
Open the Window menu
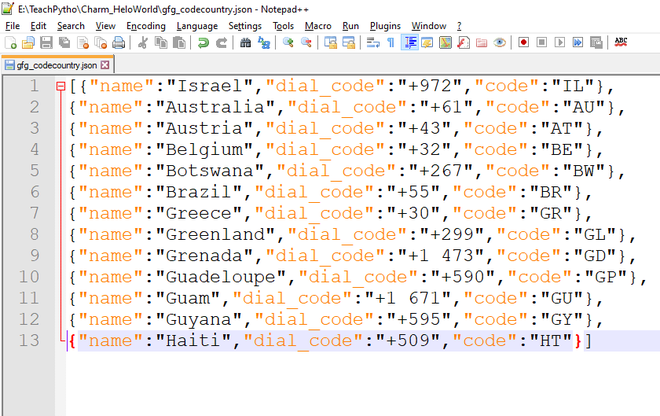(429, 26)
